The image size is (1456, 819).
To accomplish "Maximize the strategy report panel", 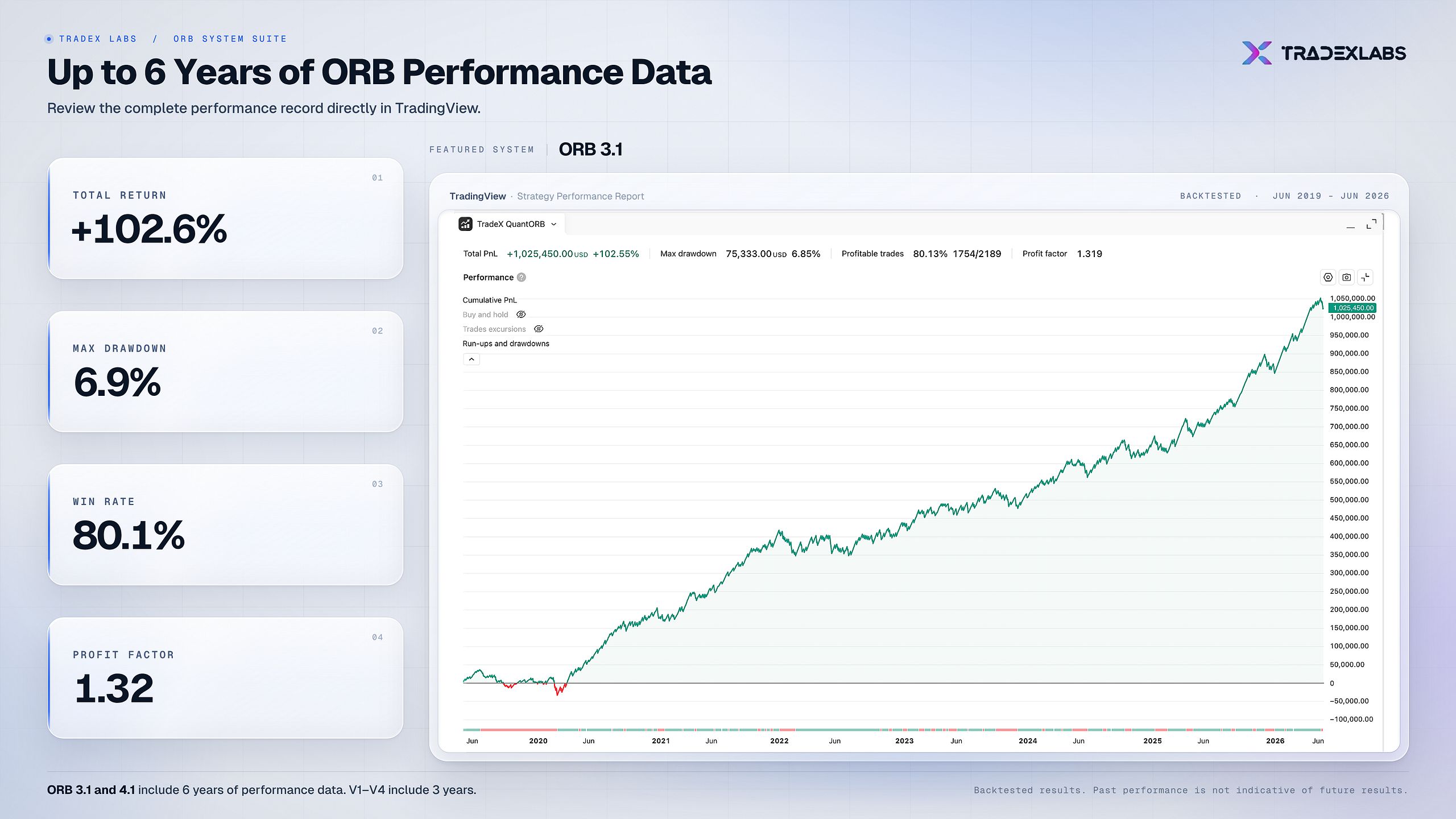I will tap(1371, 224).
